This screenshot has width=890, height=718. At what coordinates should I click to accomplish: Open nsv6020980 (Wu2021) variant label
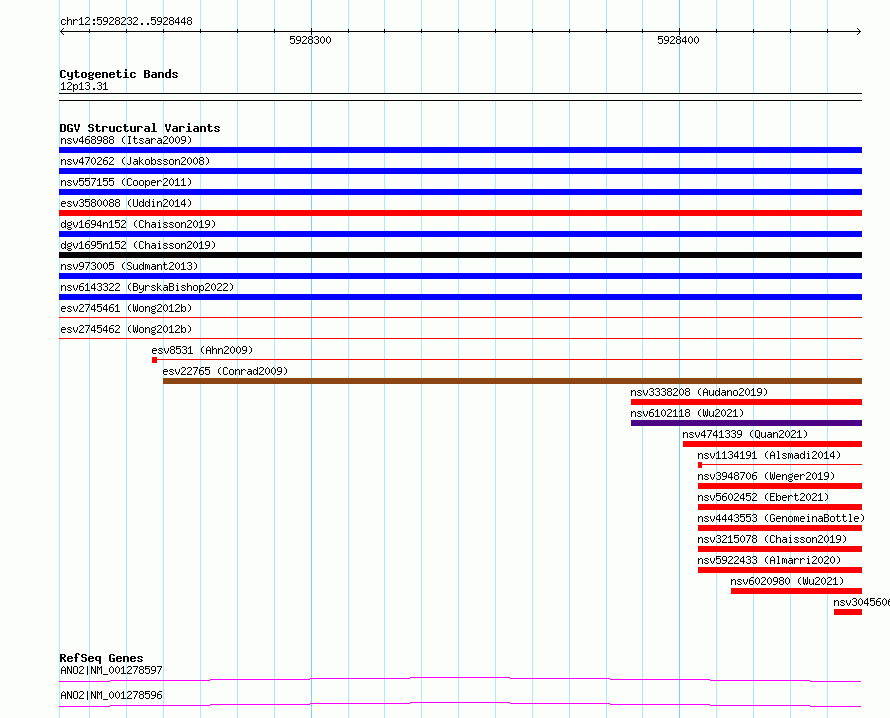(x=787, y=581)
